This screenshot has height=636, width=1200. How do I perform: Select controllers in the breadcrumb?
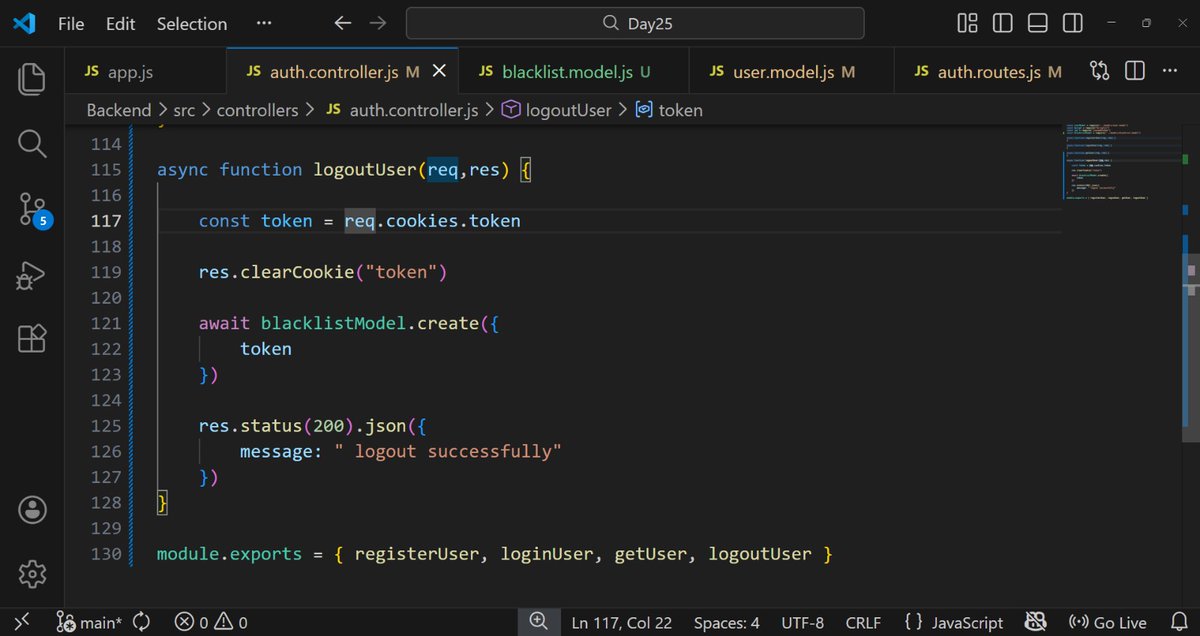[x=257, y=110]
